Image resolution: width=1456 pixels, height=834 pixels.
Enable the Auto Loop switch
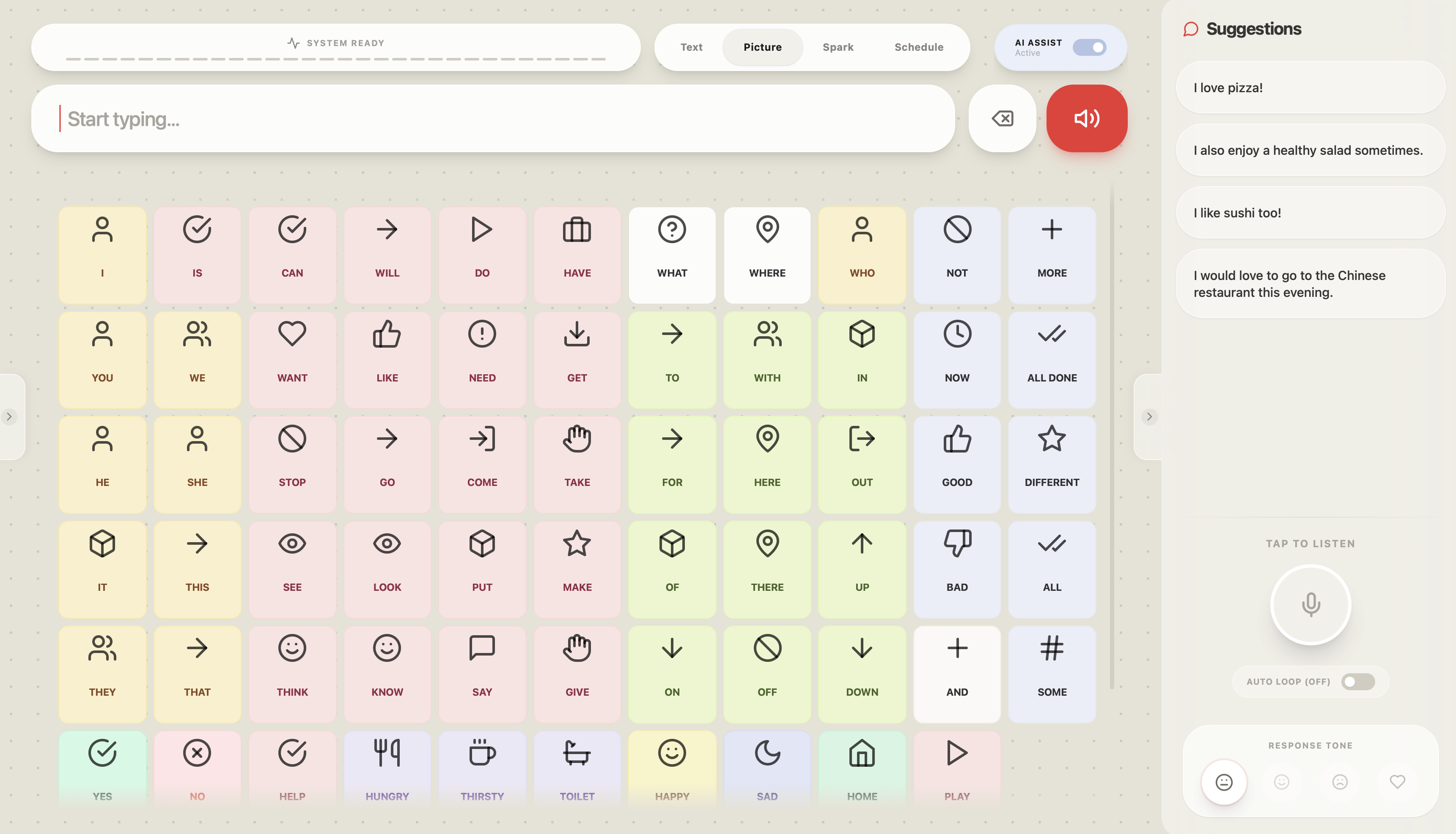click(1357, 682)
